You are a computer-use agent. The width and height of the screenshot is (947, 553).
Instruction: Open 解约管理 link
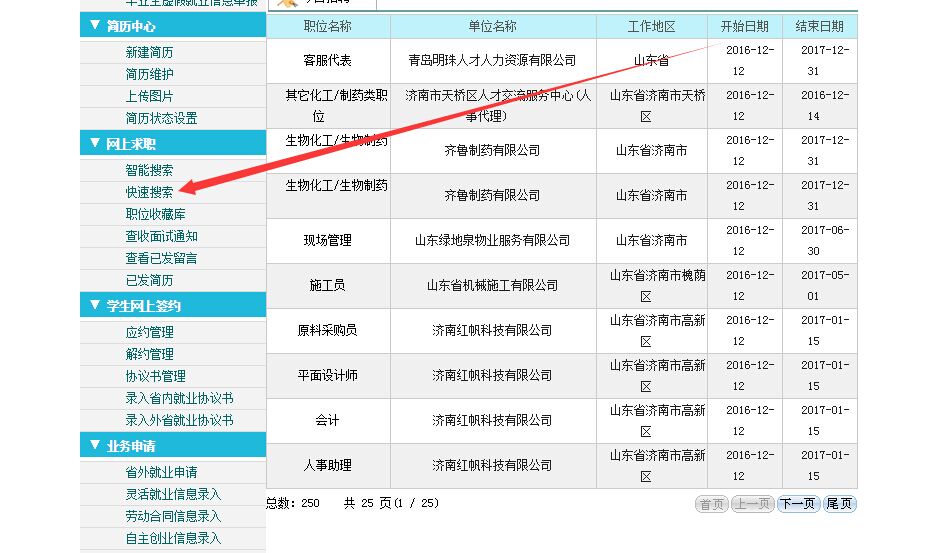point(149,354)
